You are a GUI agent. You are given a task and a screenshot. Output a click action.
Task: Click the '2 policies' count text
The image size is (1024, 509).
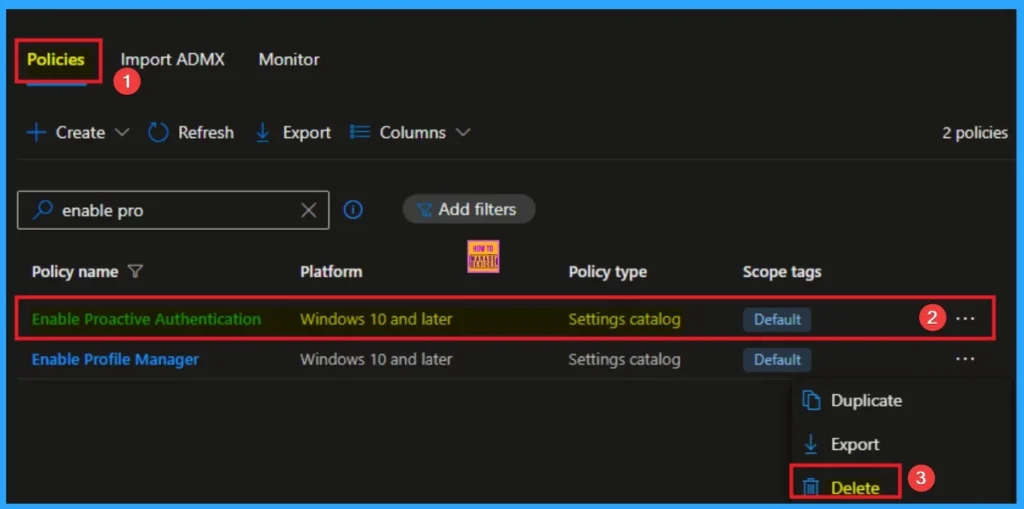click(975, 133)
